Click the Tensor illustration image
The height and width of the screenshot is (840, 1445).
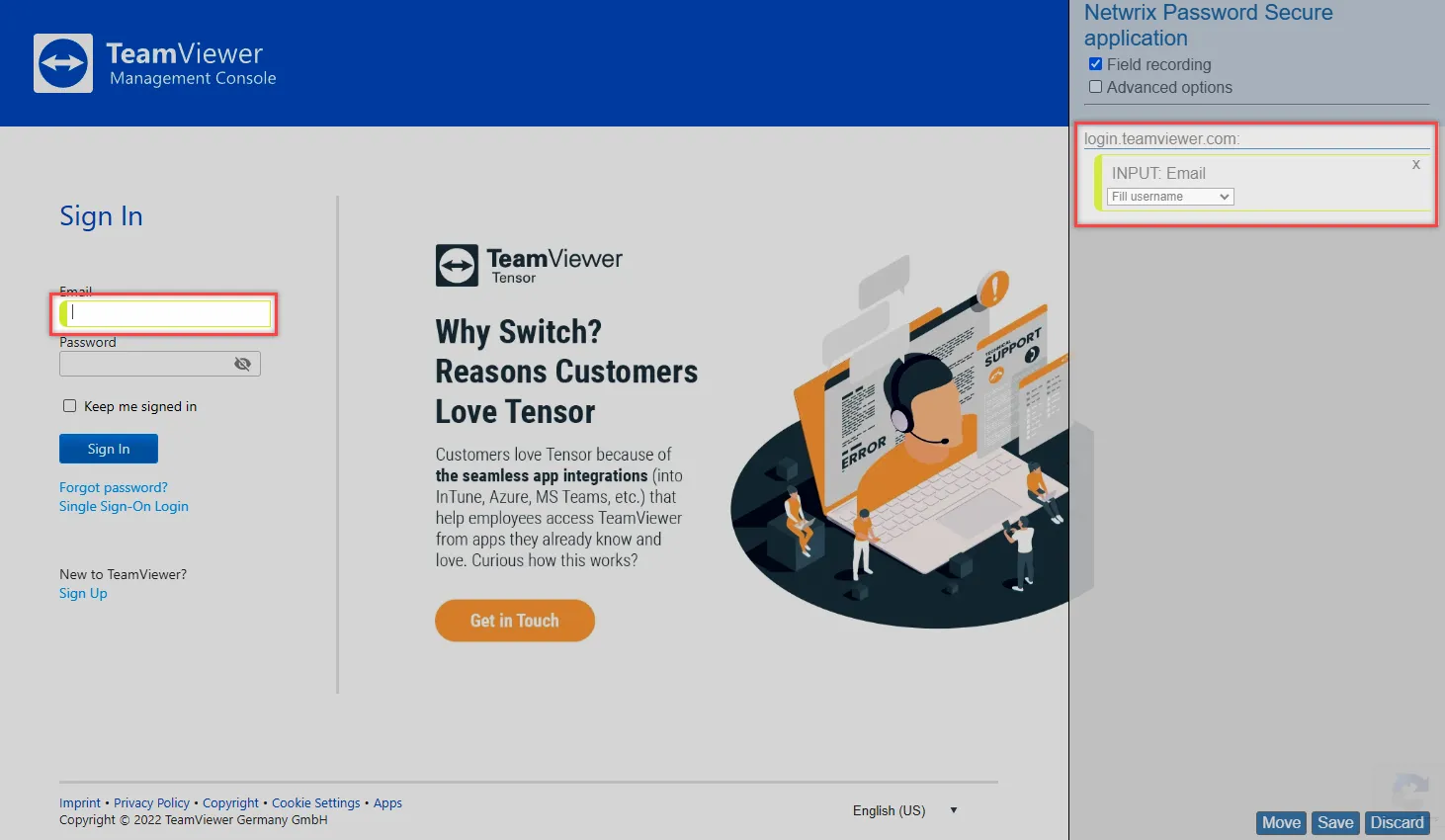(909, 441)
